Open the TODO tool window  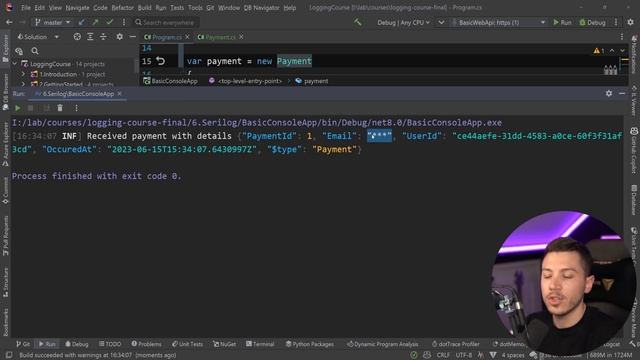(x=110, y=344)
